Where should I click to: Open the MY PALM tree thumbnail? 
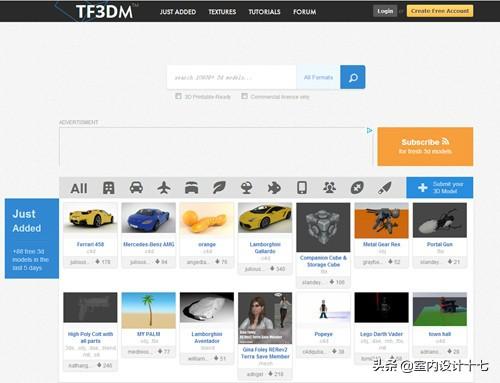(148, 310)
